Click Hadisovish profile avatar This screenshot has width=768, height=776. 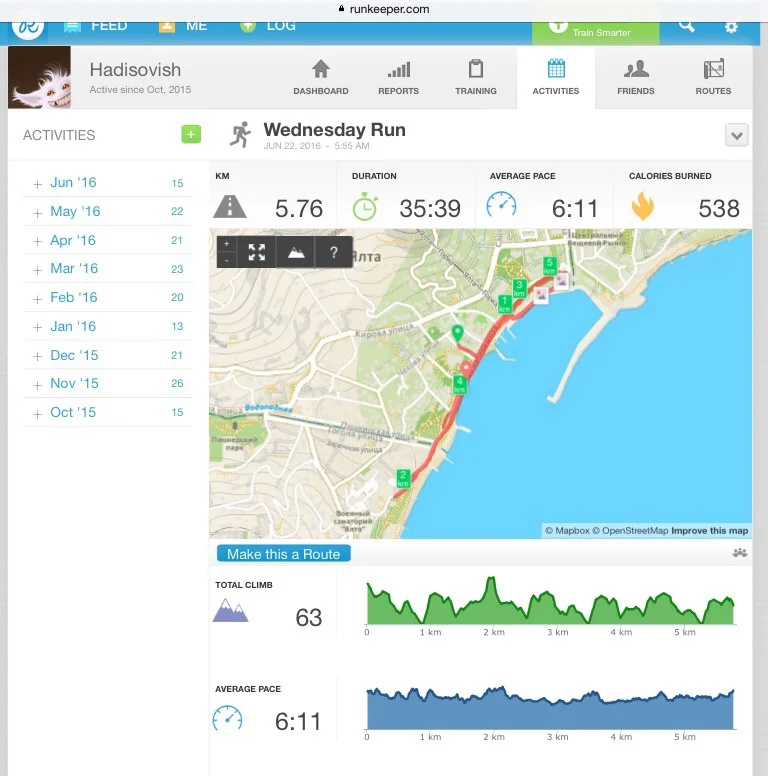39,77
